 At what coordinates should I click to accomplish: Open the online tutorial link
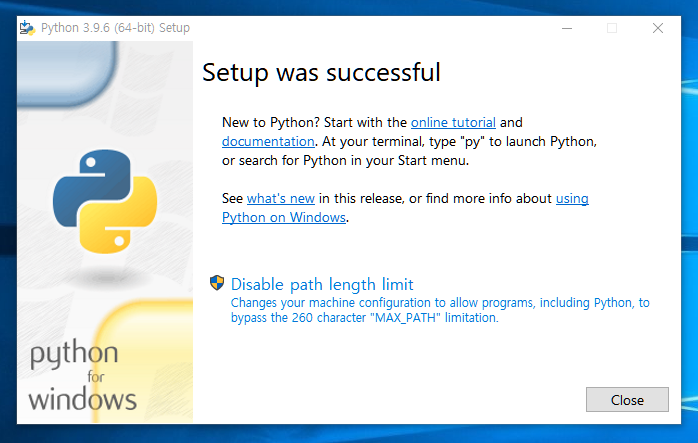tap(453, 122)
